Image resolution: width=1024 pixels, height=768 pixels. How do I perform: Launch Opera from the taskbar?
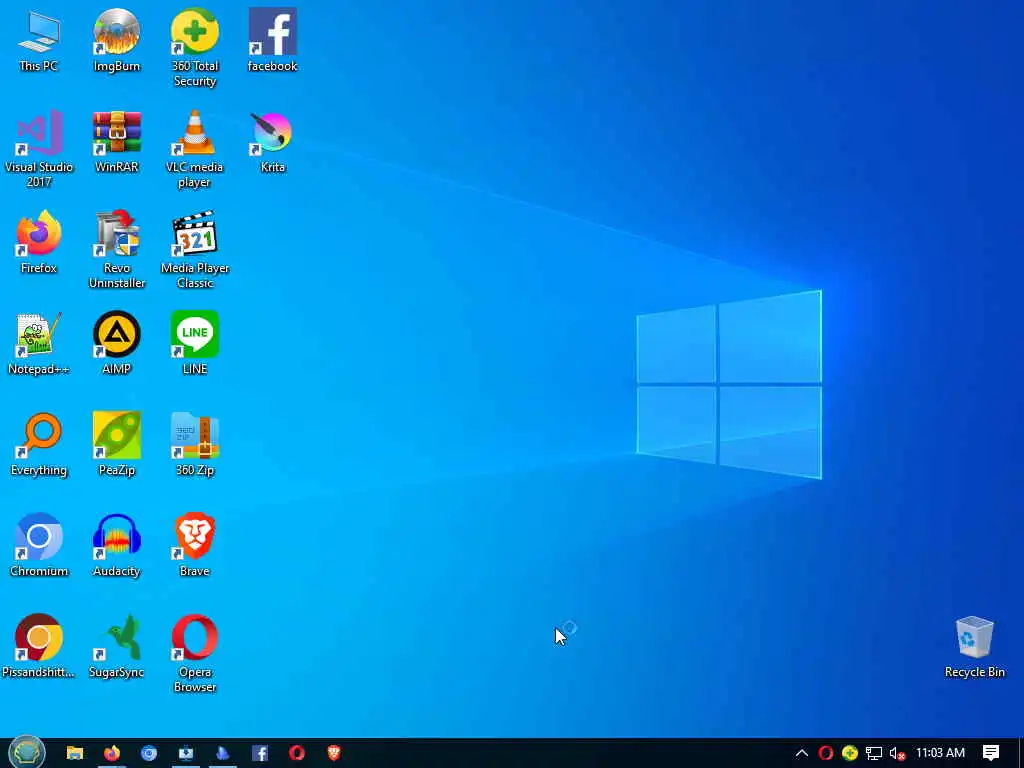[296, 753]
